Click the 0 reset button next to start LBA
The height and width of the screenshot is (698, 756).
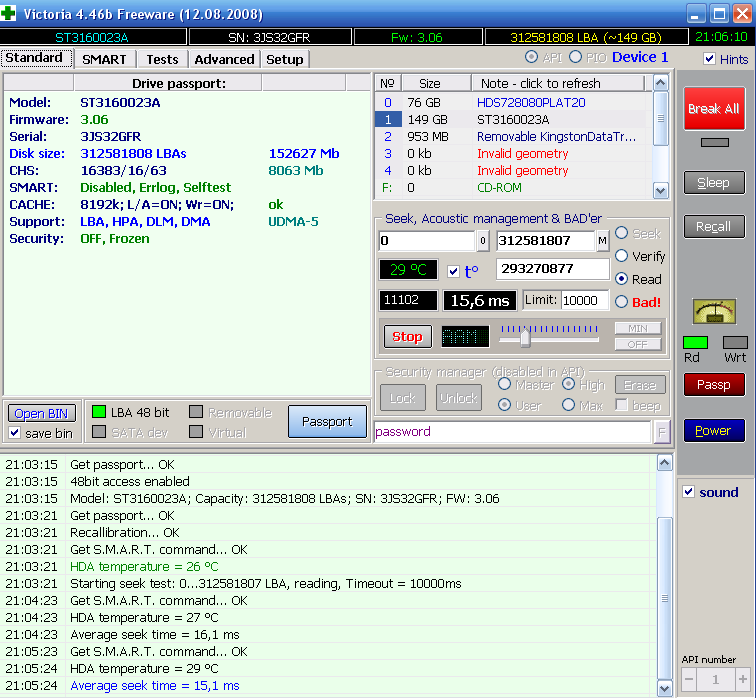pos(482,241)
